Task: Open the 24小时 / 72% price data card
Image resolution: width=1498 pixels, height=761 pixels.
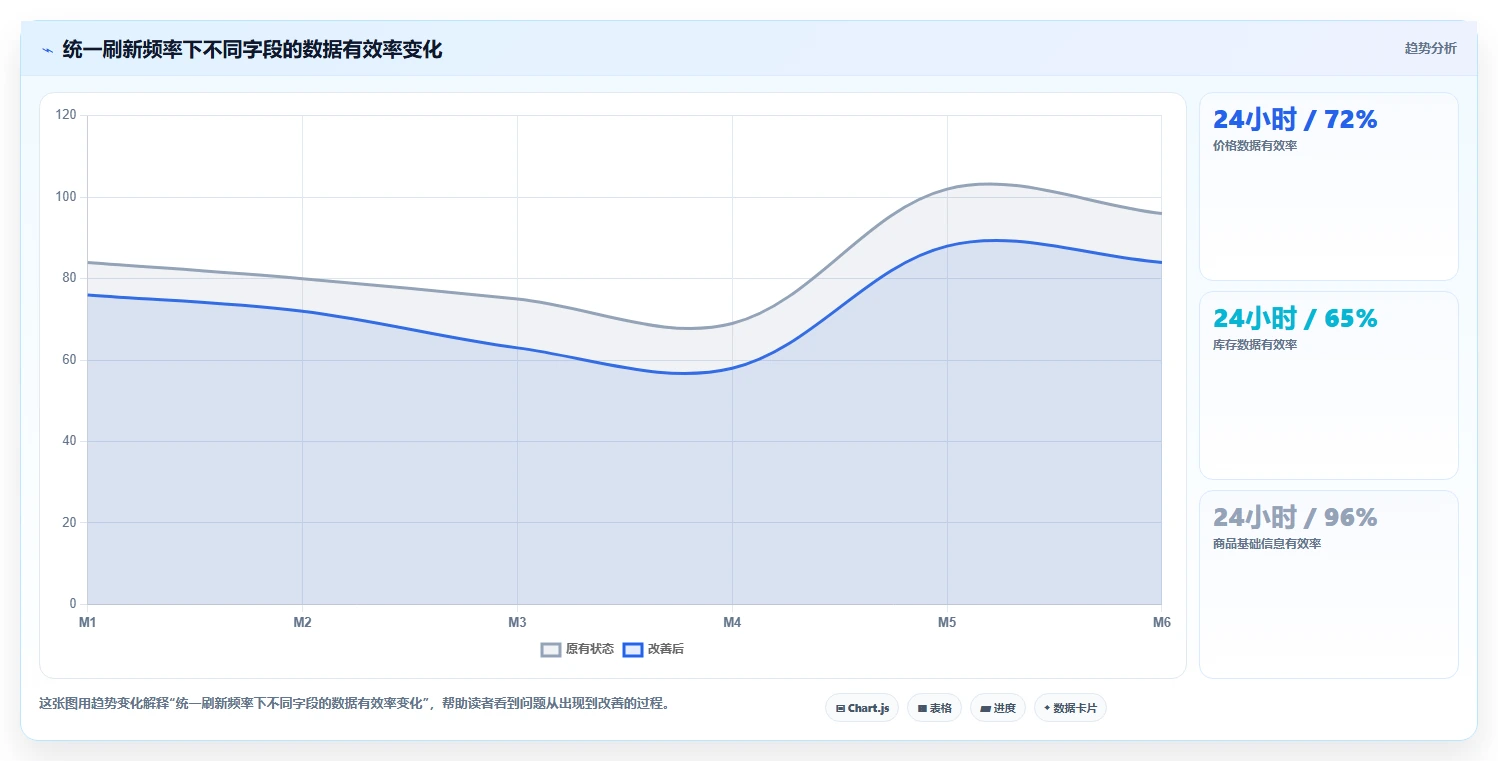Action: (1328, 186)
